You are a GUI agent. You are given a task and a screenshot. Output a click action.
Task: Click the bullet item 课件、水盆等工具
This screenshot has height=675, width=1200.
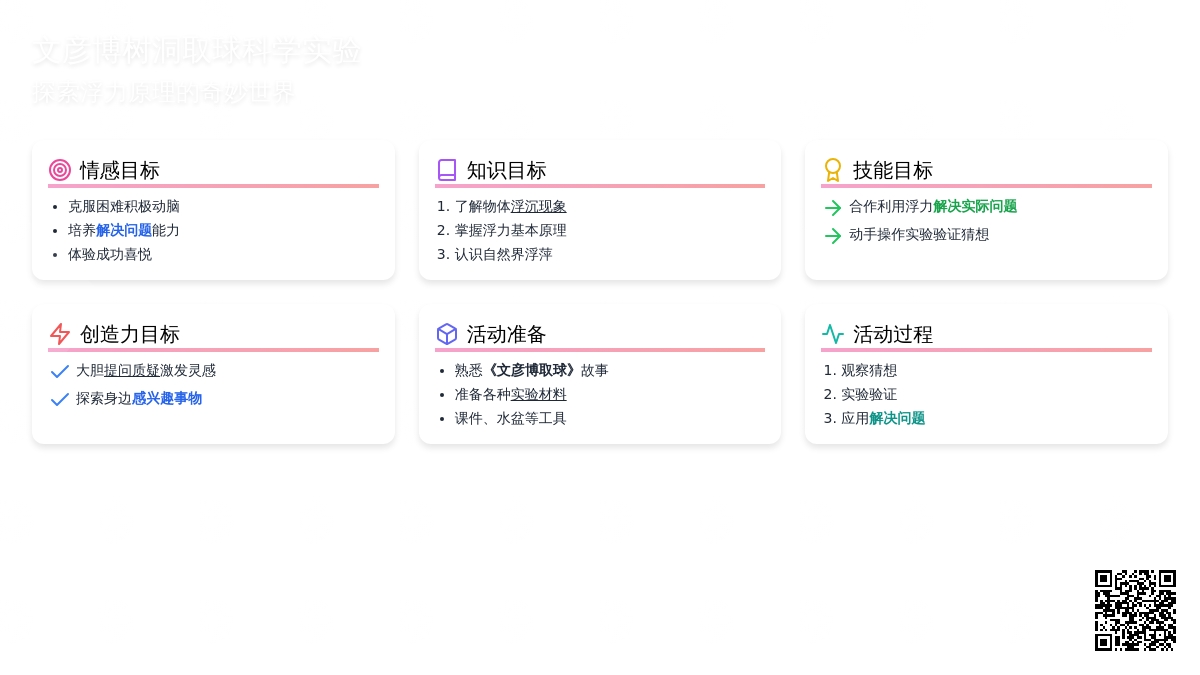tap(511, 419)
